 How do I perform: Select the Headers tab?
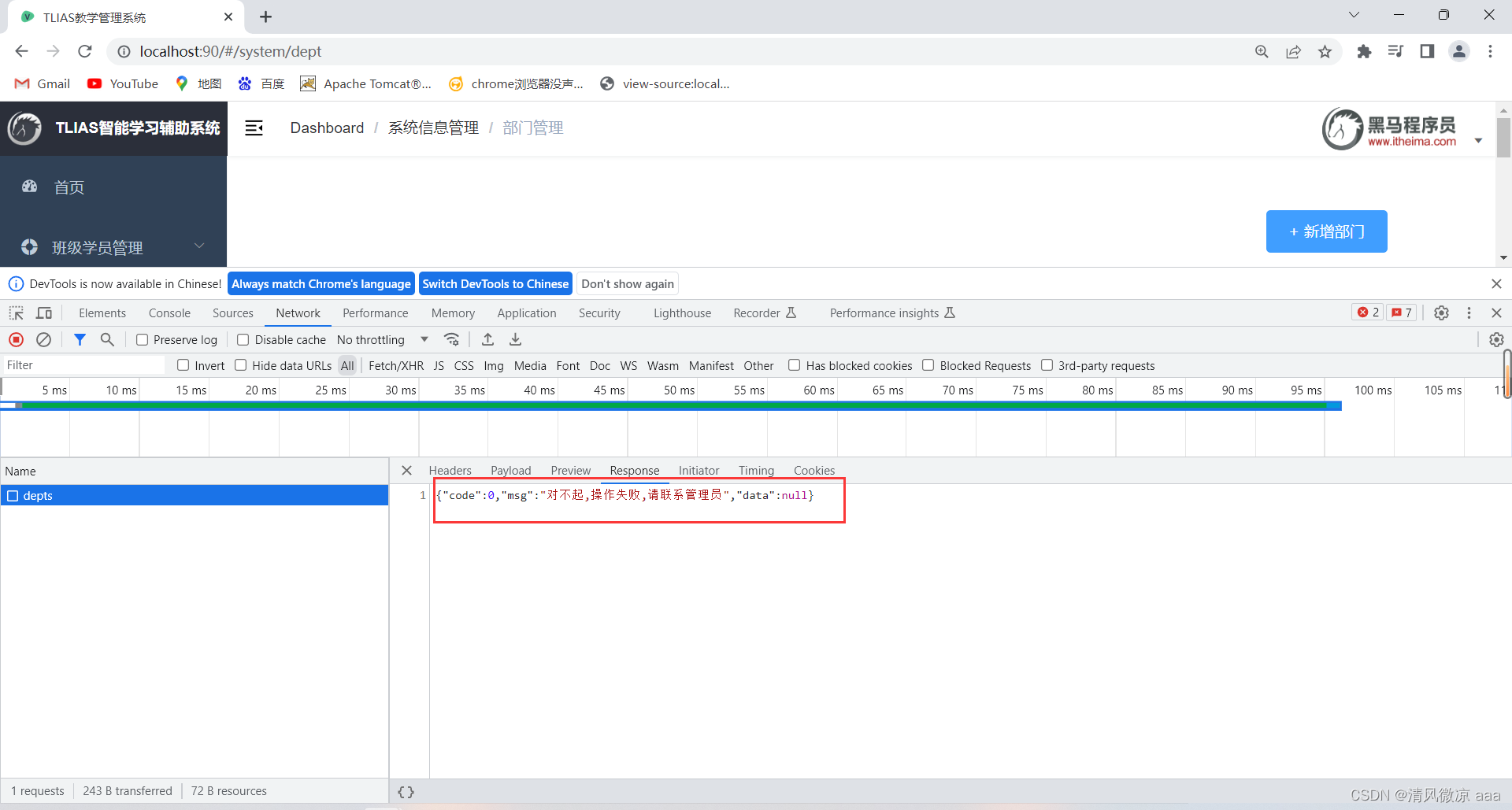pos(450,470)
